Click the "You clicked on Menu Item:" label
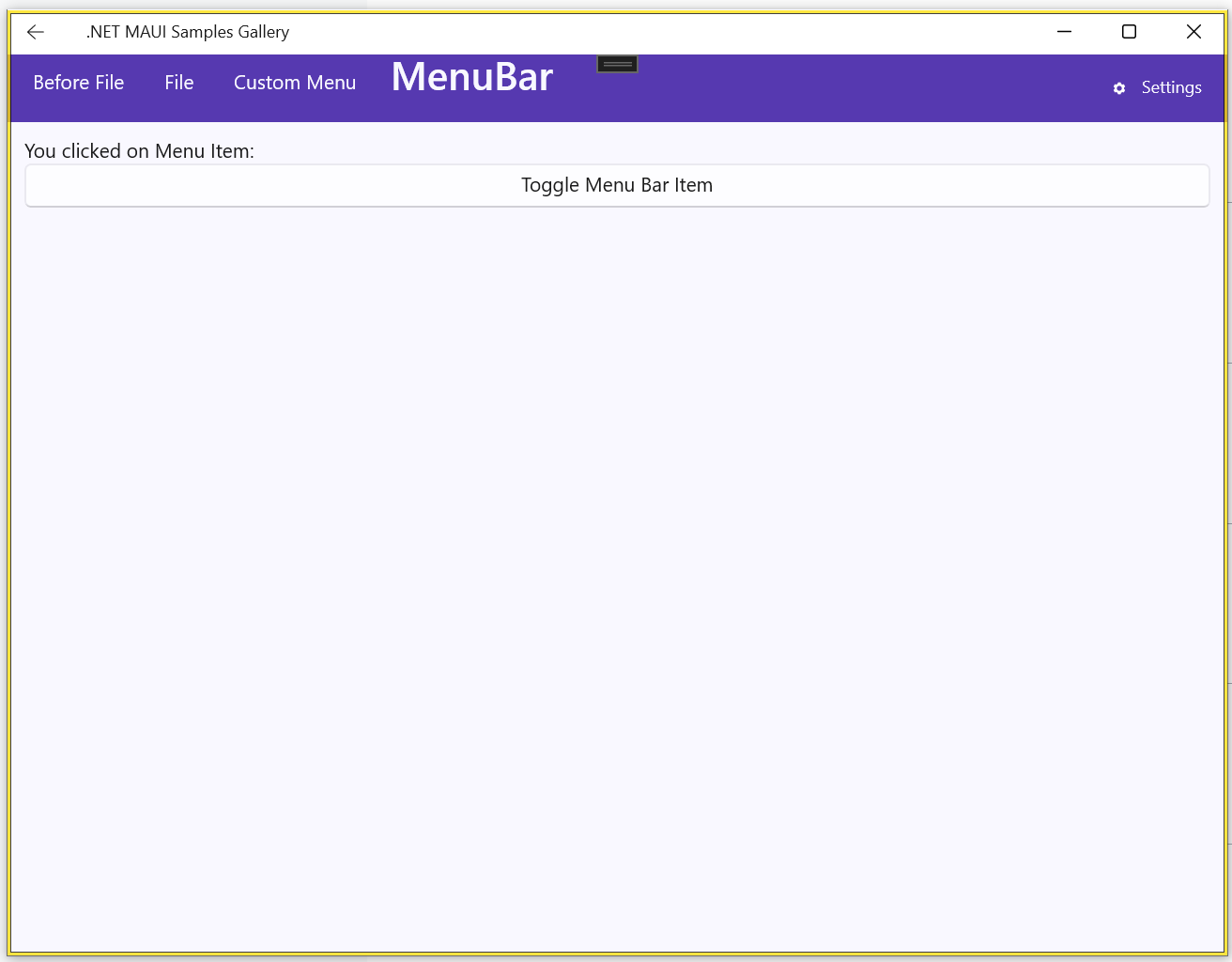The height and width of the screenshot is (962, 1232). point(139,151)
